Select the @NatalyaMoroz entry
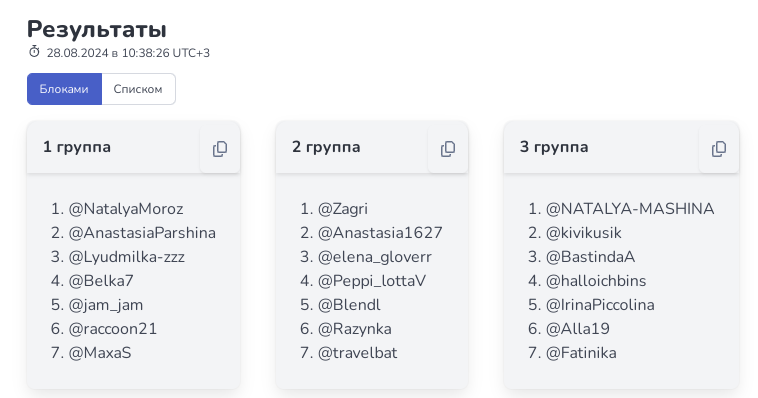The width and height of the screenshot is (758, 398). 126,209
